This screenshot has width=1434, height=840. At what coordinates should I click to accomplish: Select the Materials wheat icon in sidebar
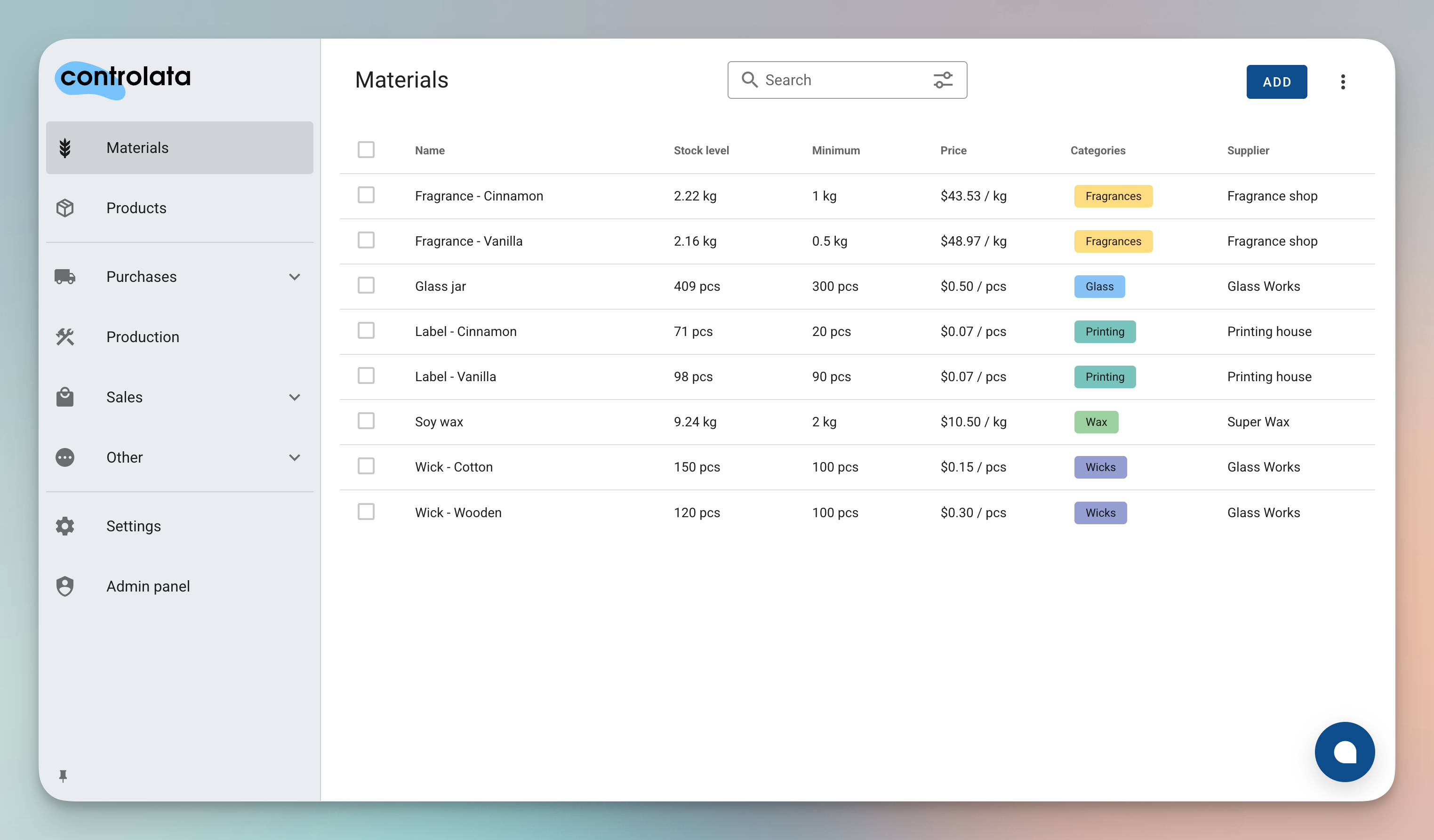coord(65,147)
